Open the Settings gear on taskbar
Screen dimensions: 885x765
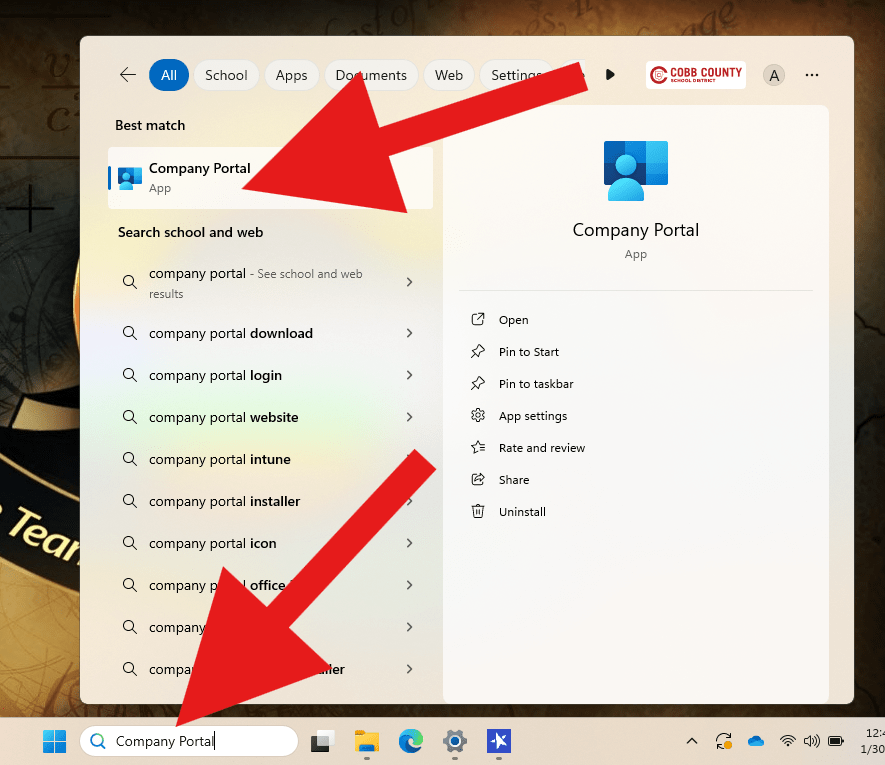(x=455, y=741)
